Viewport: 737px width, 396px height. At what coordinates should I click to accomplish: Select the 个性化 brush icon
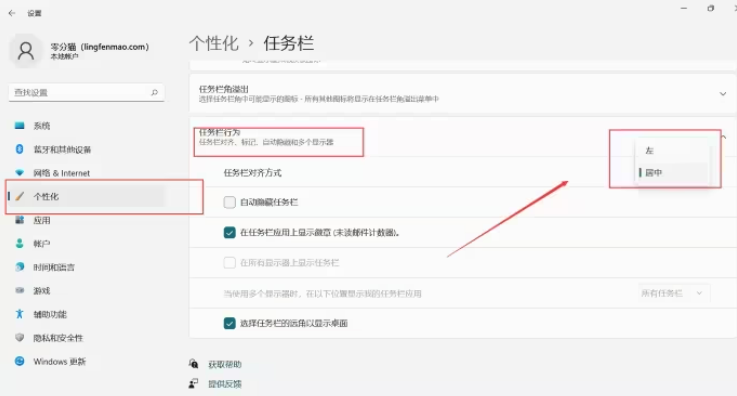tap(19, 196)
